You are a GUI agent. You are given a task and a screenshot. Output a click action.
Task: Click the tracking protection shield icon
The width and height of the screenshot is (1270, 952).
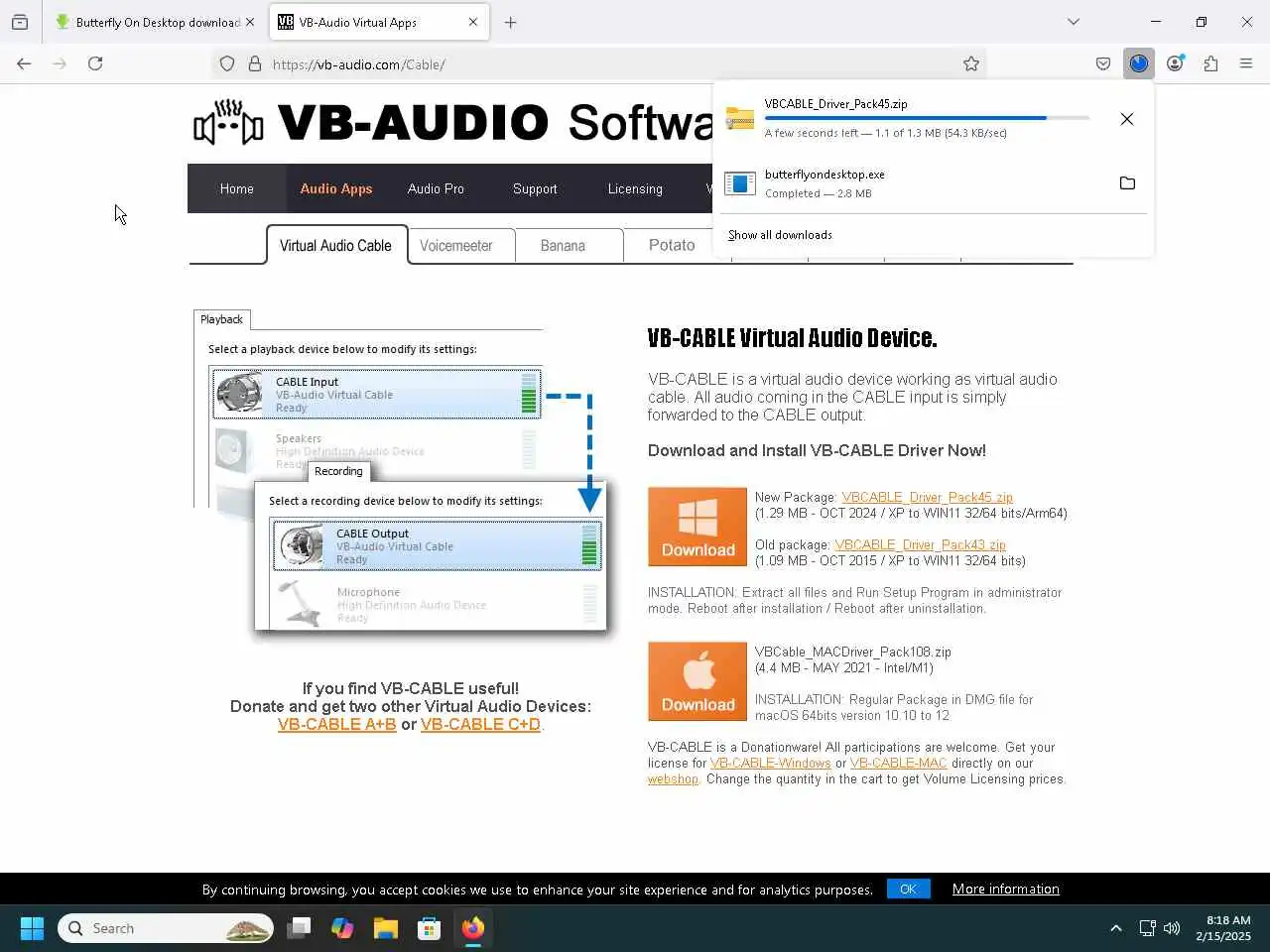click(227, 63)
